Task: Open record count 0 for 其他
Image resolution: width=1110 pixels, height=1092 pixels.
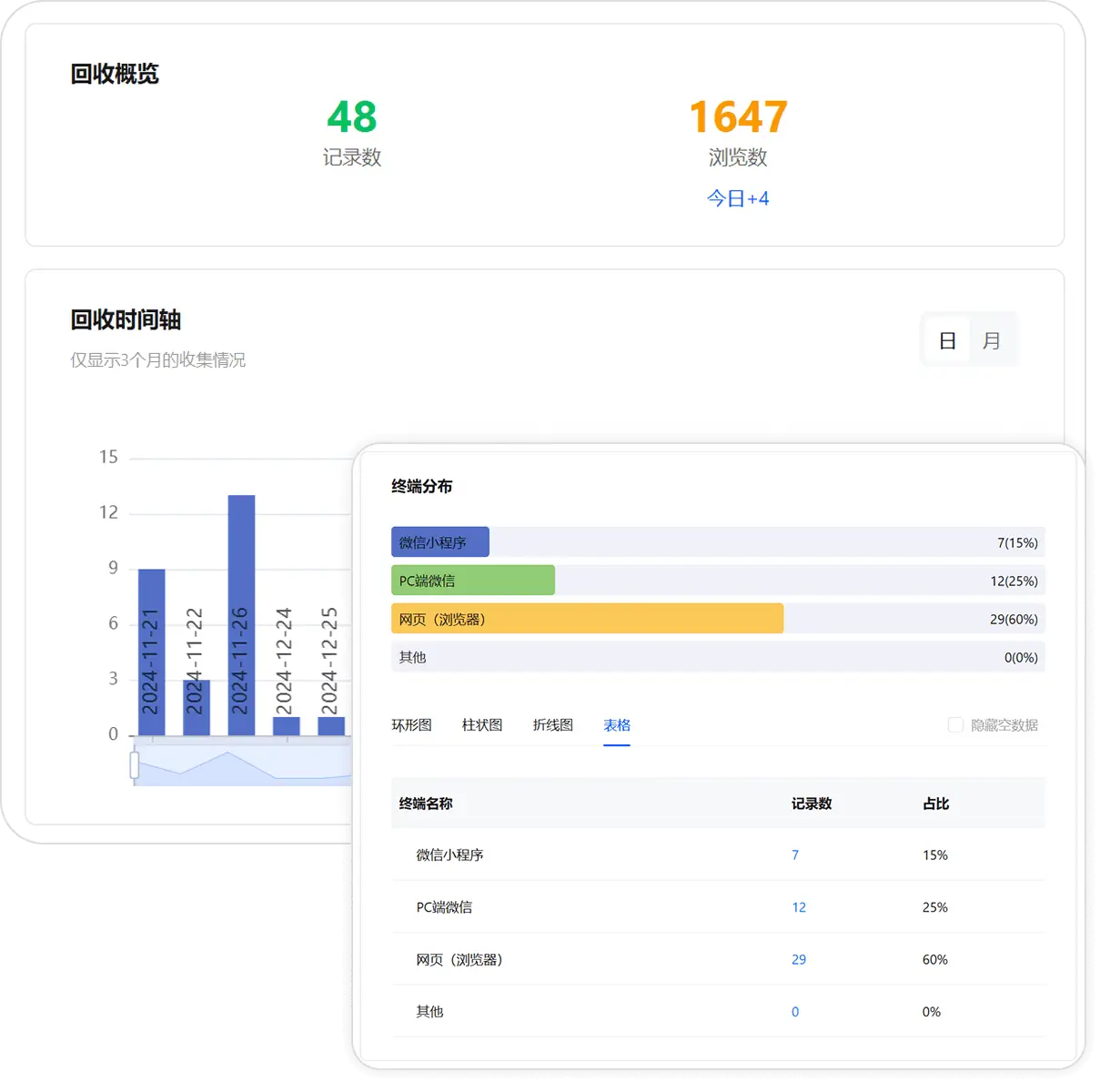Action: 795,1012
